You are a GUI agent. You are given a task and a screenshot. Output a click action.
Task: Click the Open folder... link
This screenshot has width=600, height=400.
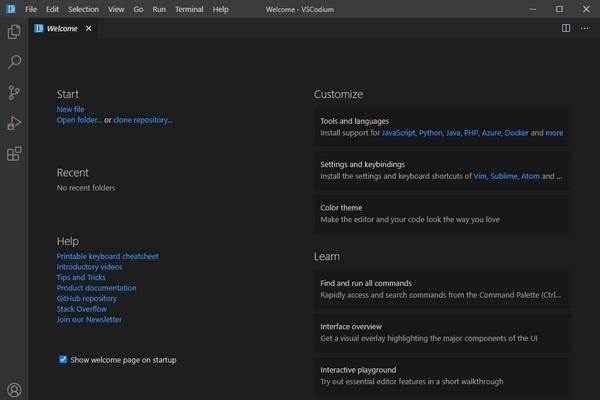point(79,120)
